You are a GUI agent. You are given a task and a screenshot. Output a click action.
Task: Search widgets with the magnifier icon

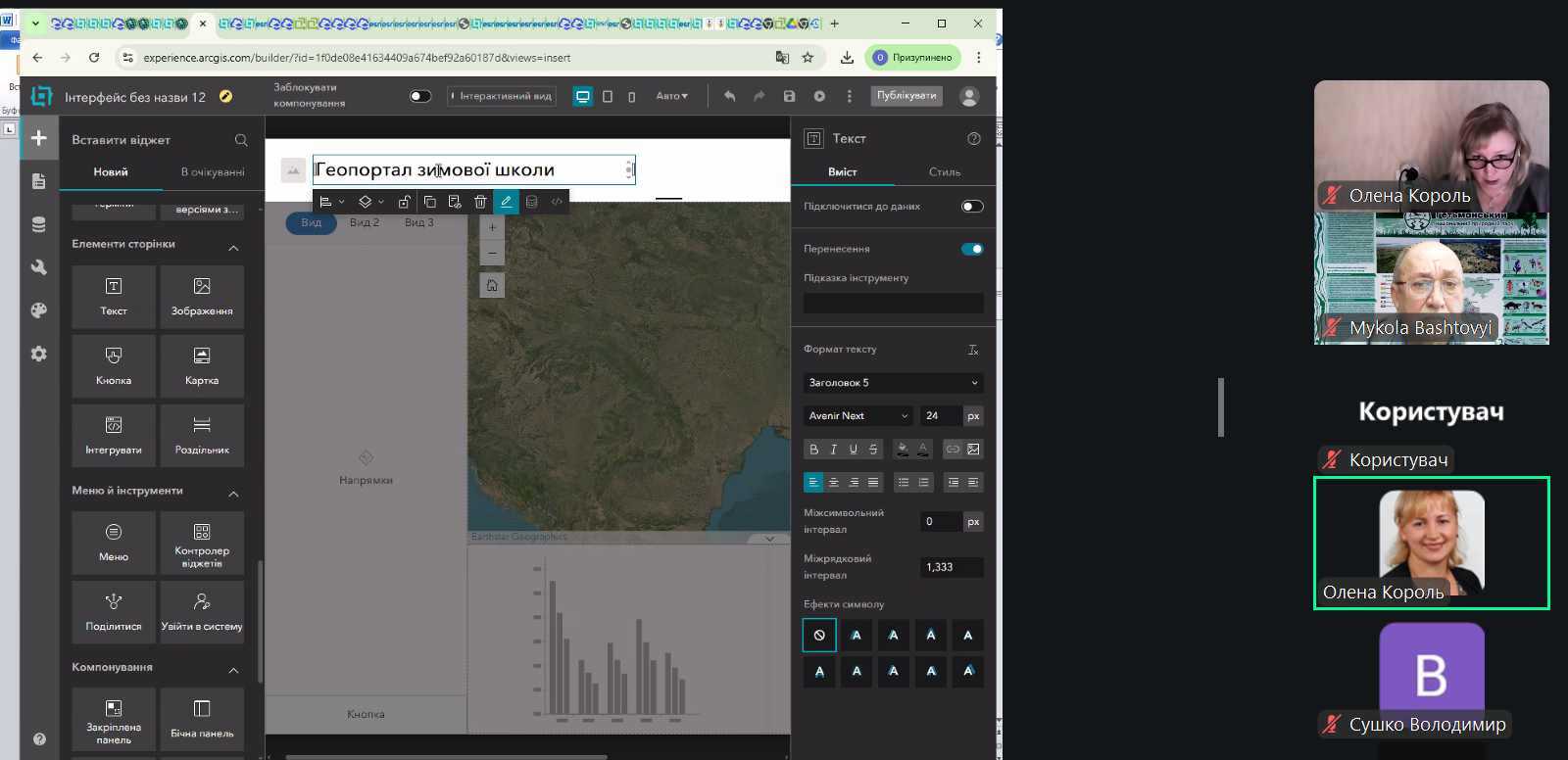(x=241, y=140)
